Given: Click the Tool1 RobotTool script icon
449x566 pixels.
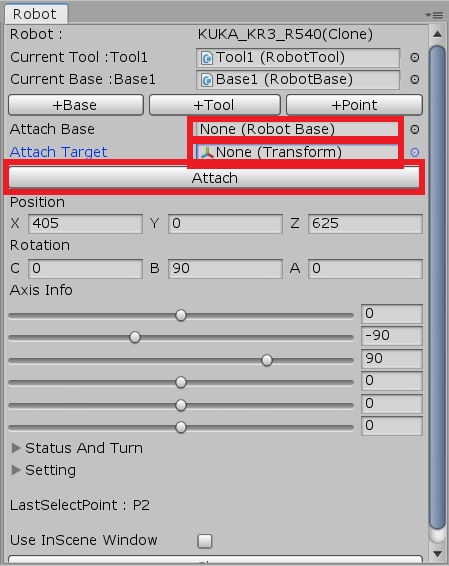Looking at the screenshot, I should 207,58.
